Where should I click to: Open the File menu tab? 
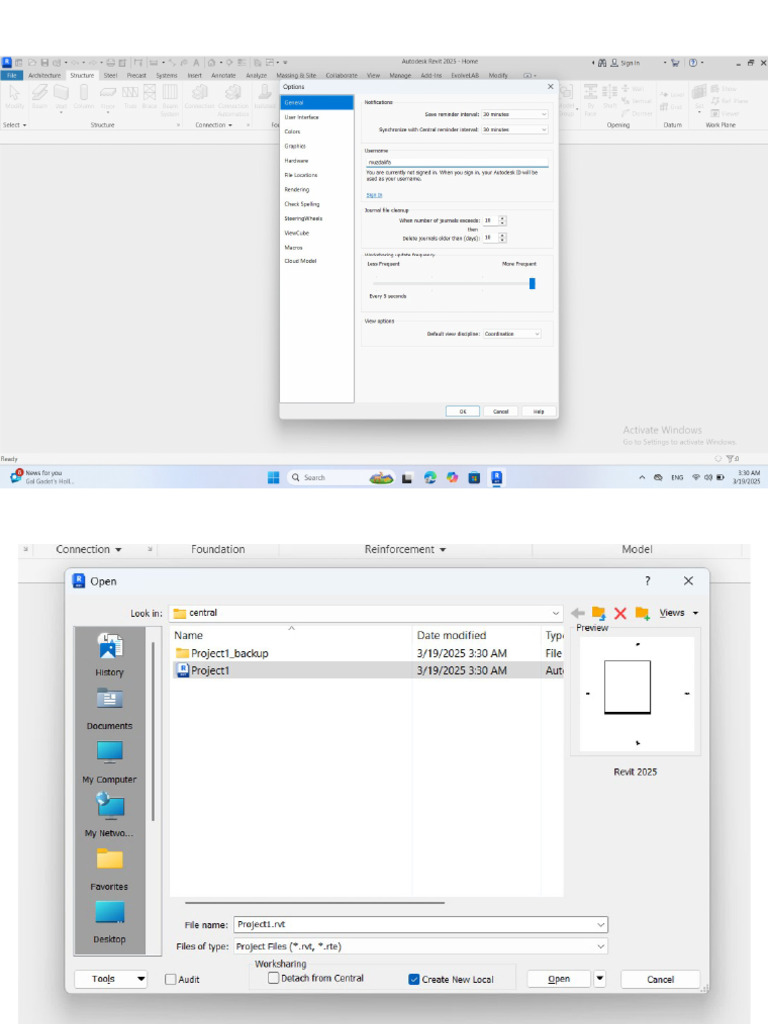click(12, 75)
